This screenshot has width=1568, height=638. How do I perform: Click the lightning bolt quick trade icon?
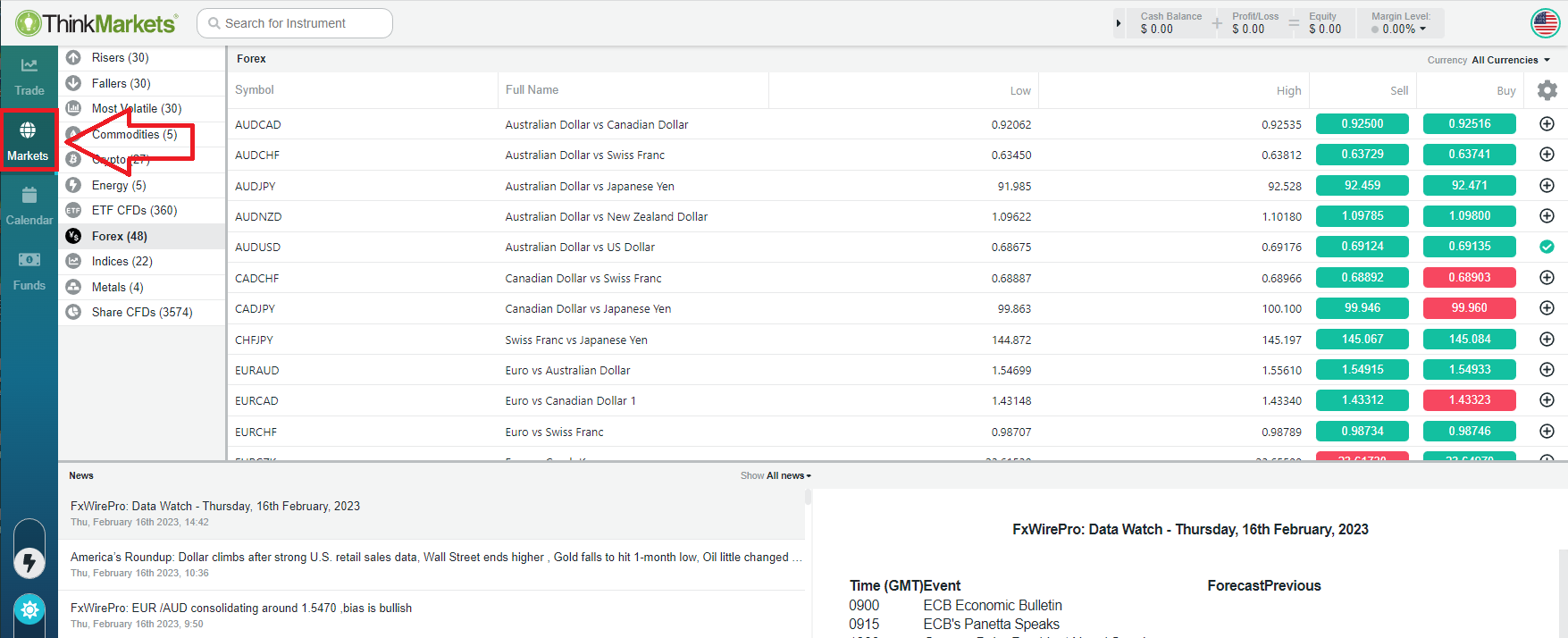(29, 562)
